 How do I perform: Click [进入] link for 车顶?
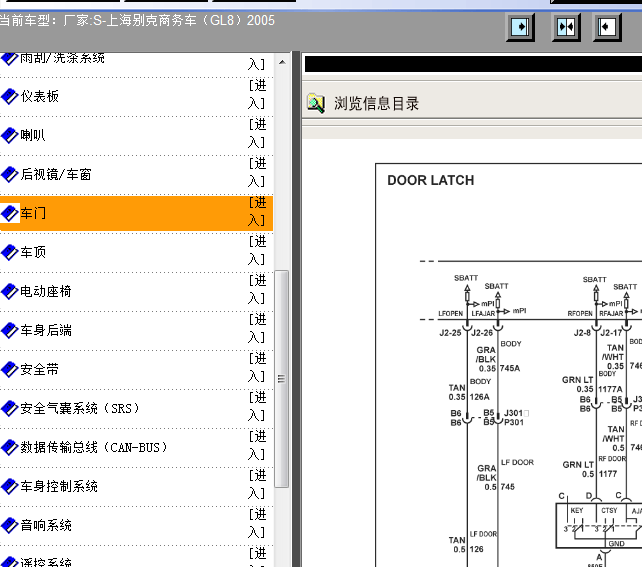pyautogui.click(x=257, y=251)
